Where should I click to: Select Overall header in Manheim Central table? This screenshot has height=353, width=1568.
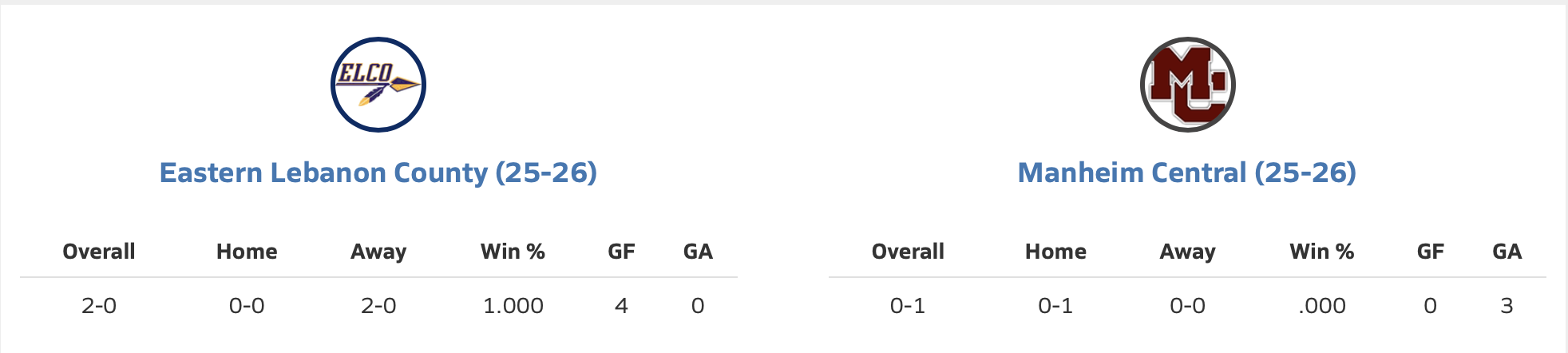point(908,252)
